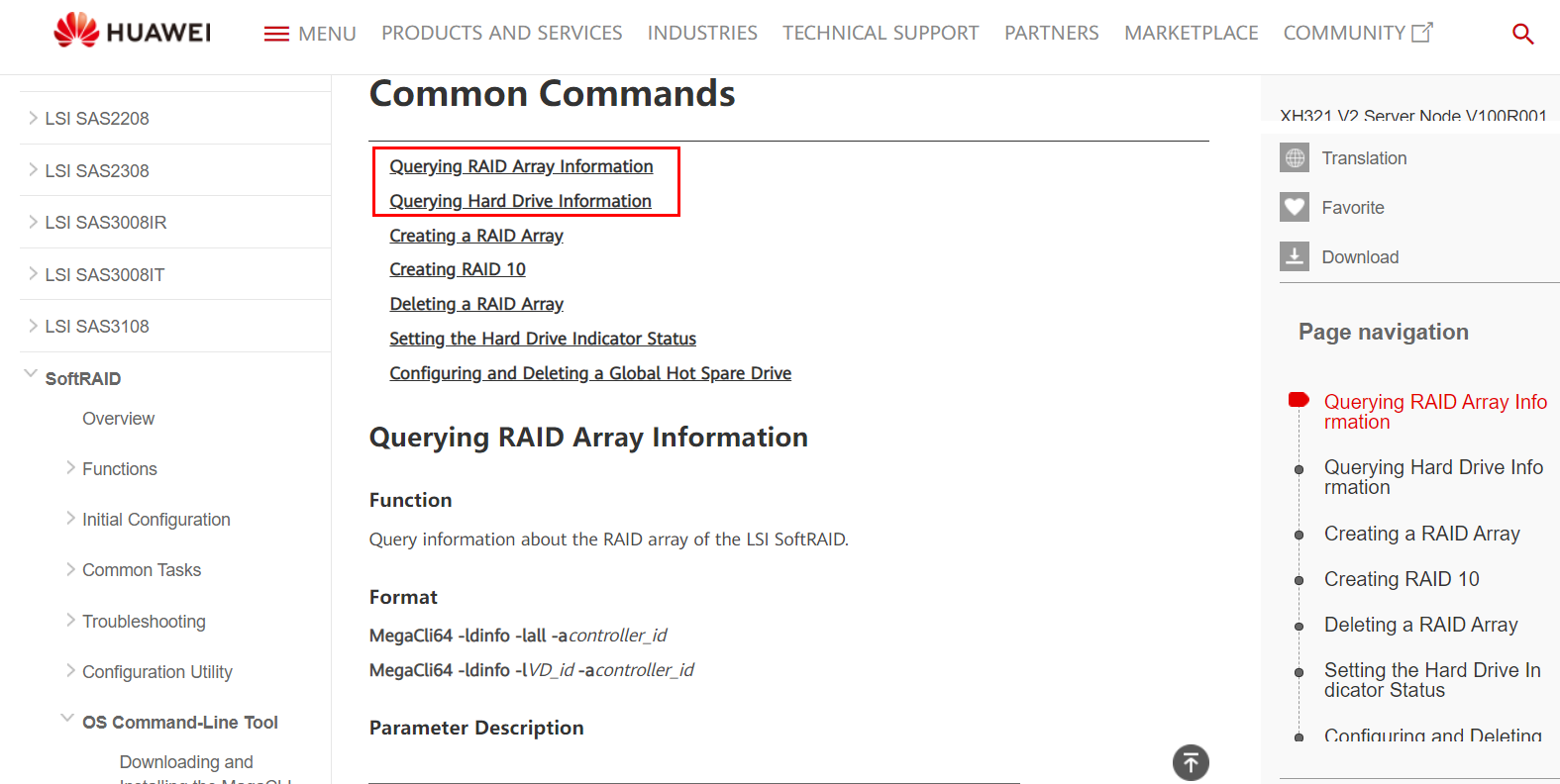Click the Community external-link icon
The width and height of the screenshot is (1560, 784).
click(x=1422, y=33)
